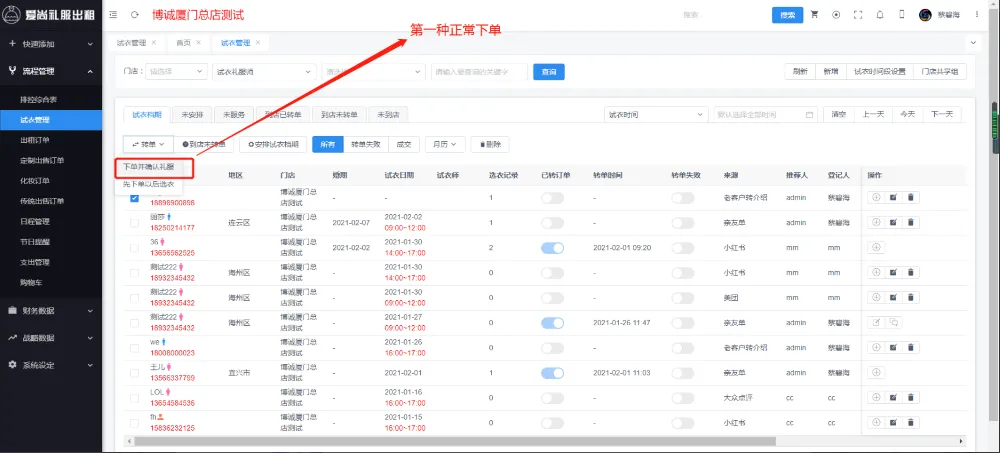
Task: Click the page refresh icon beside the menu toggle
Action: click(x=135, y=15)
